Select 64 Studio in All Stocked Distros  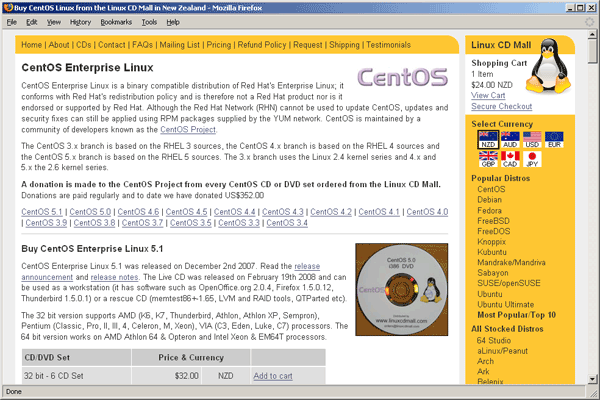point(494,340)
